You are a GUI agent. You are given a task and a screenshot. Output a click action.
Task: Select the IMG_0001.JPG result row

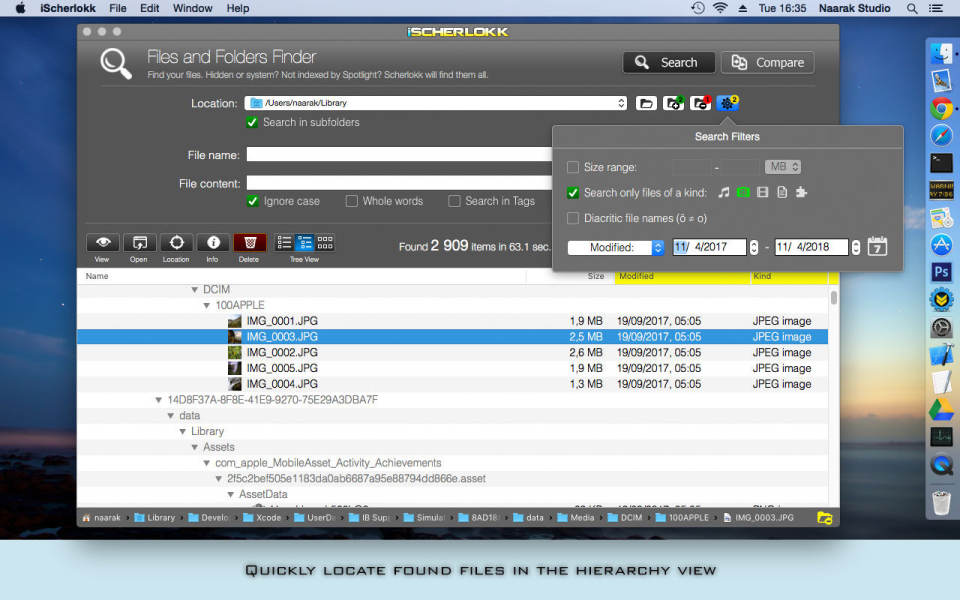pyautogui.click(x=452, y=321)
